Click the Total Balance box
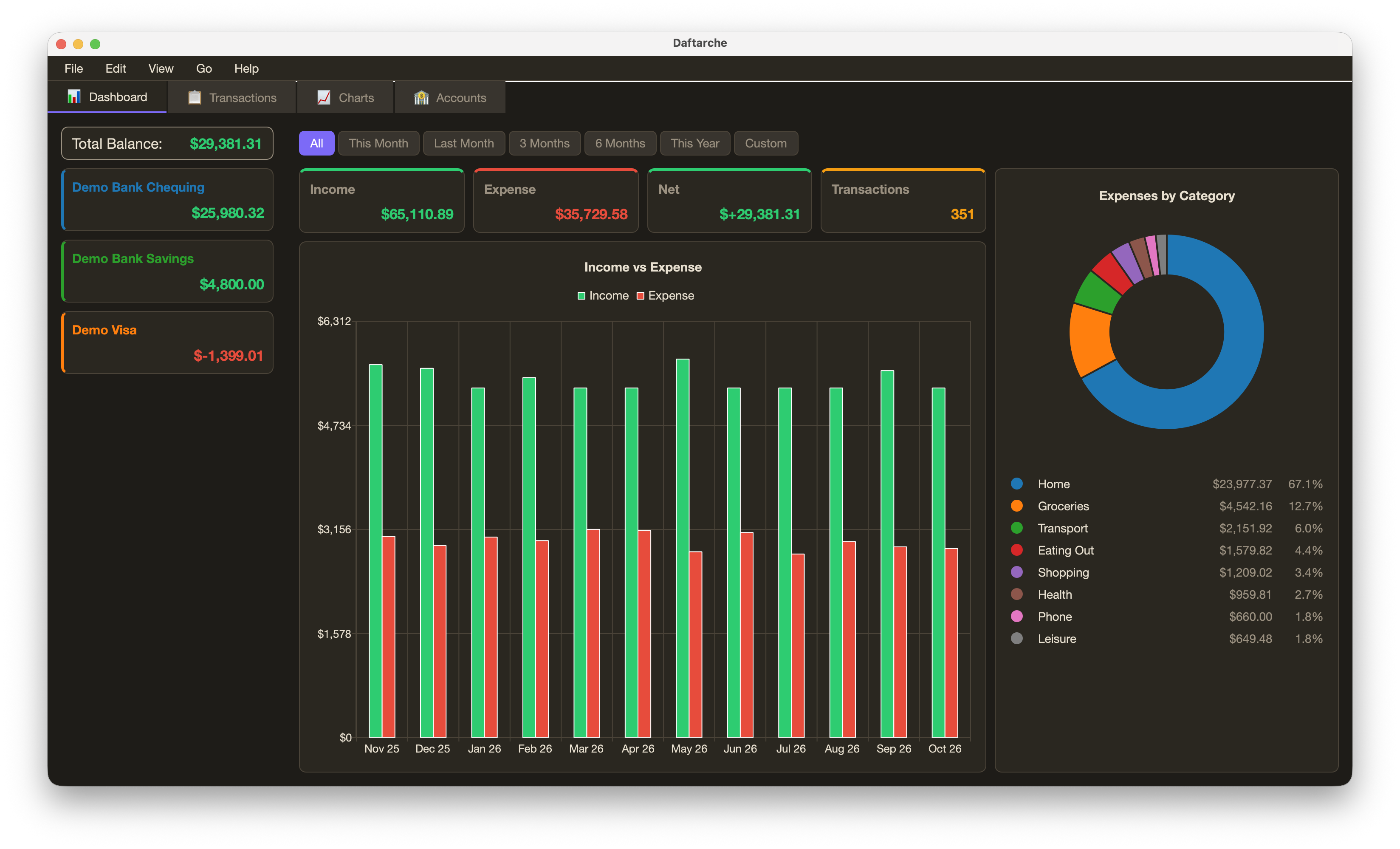The width and height of the screenshot is (1400, 849). pyautogui.click(x=167, y=143)
